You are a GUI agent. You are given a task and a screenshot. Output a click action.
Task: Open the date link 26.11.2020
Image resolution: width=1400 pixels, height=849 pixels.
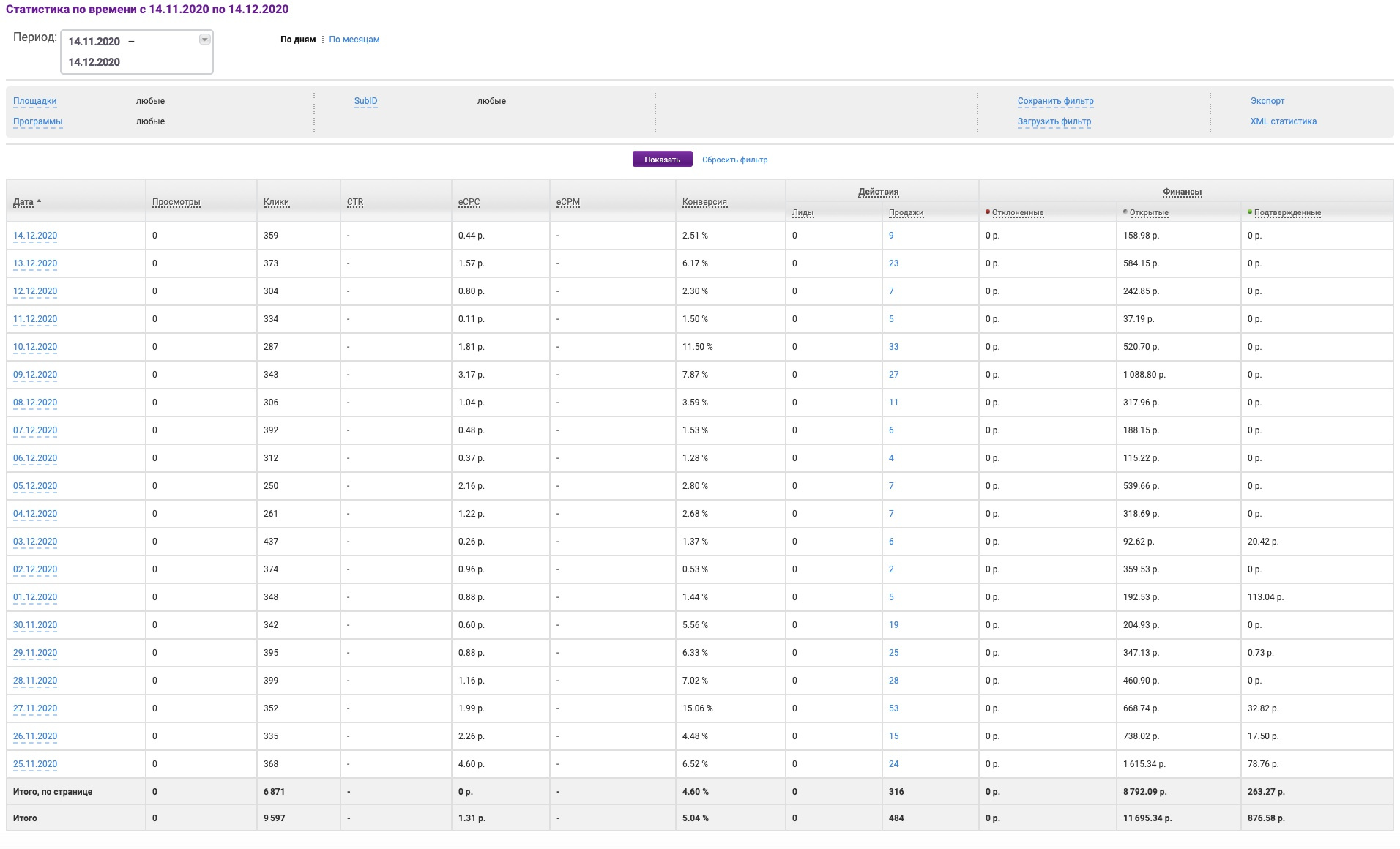pyautogui.click(x=35, y=736)
